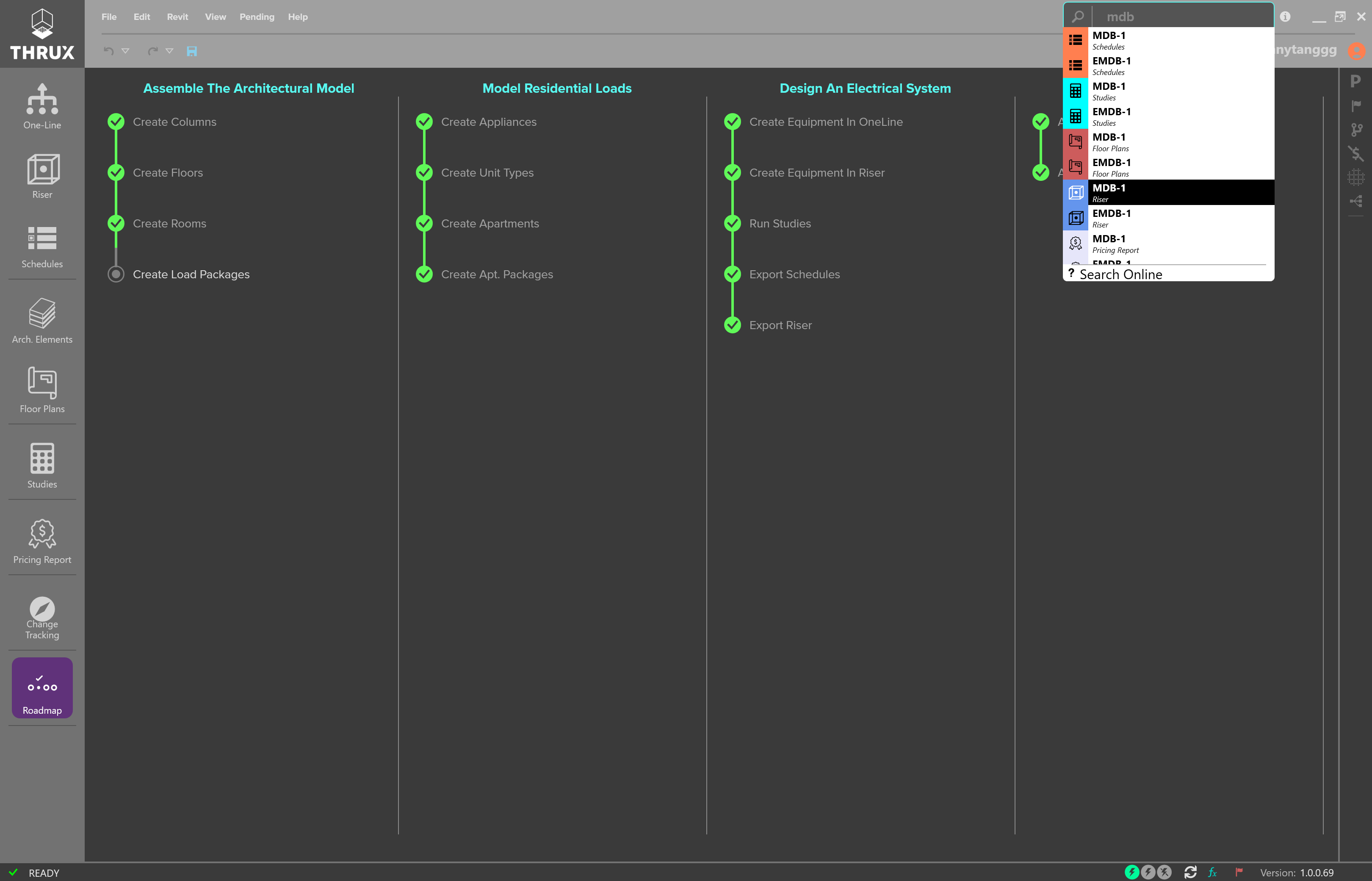This screenshot has height=881, width=1372.
Task: Open Arch. Elements in the sidebar
Action: pyautogui.click(x=42, y=321)
